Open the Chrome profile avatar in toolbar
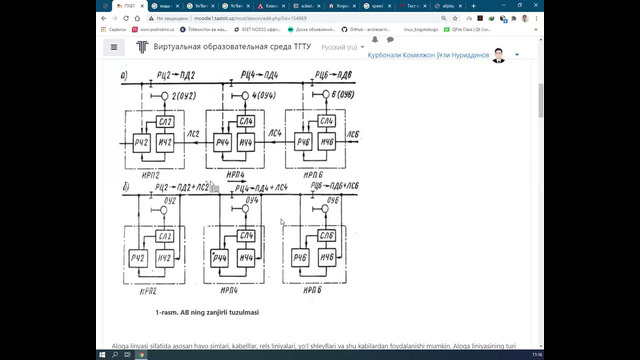 click(x=525, y=18)
